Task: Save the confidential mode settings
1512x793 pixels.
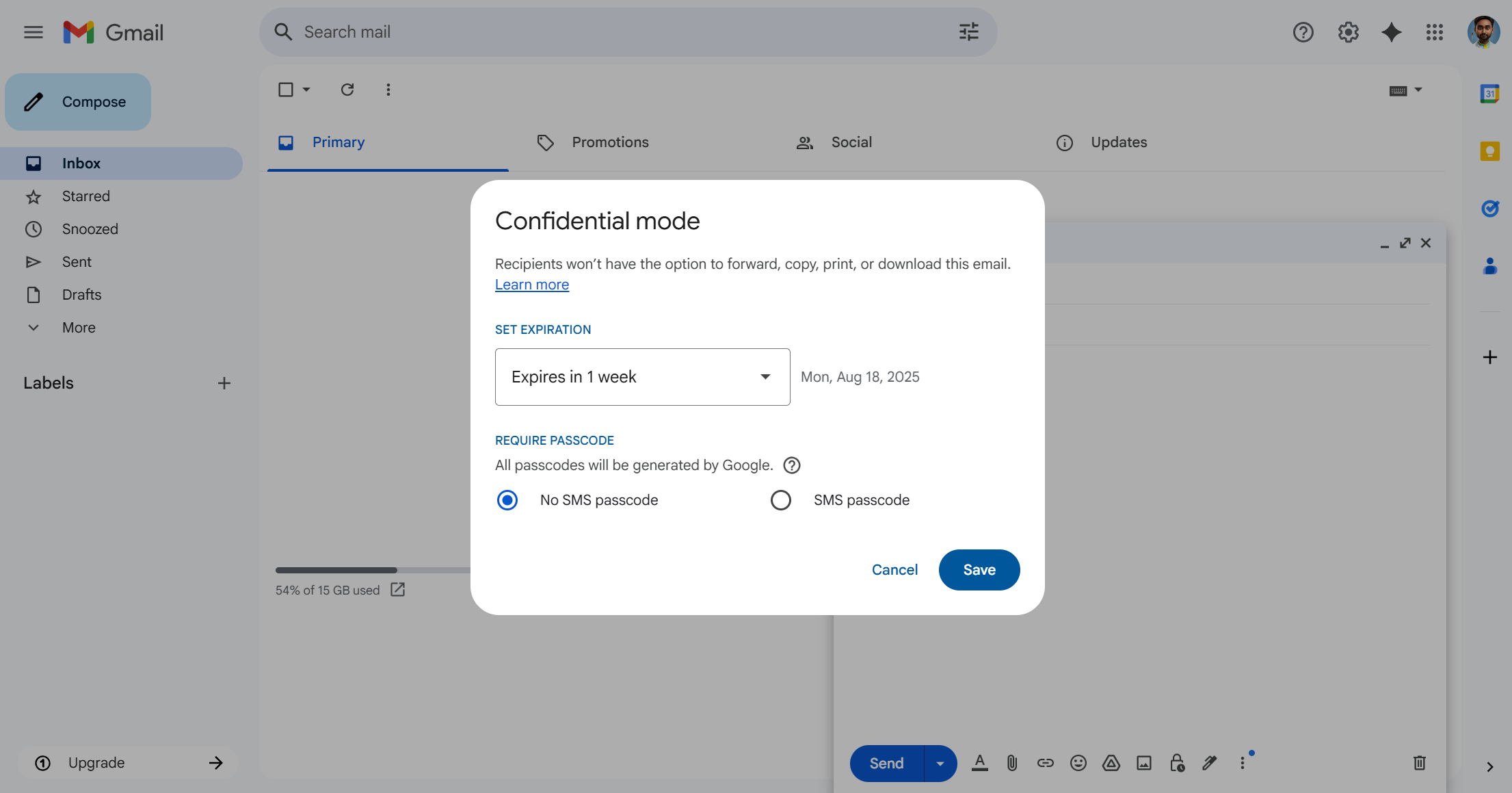Action: point(979,570)
